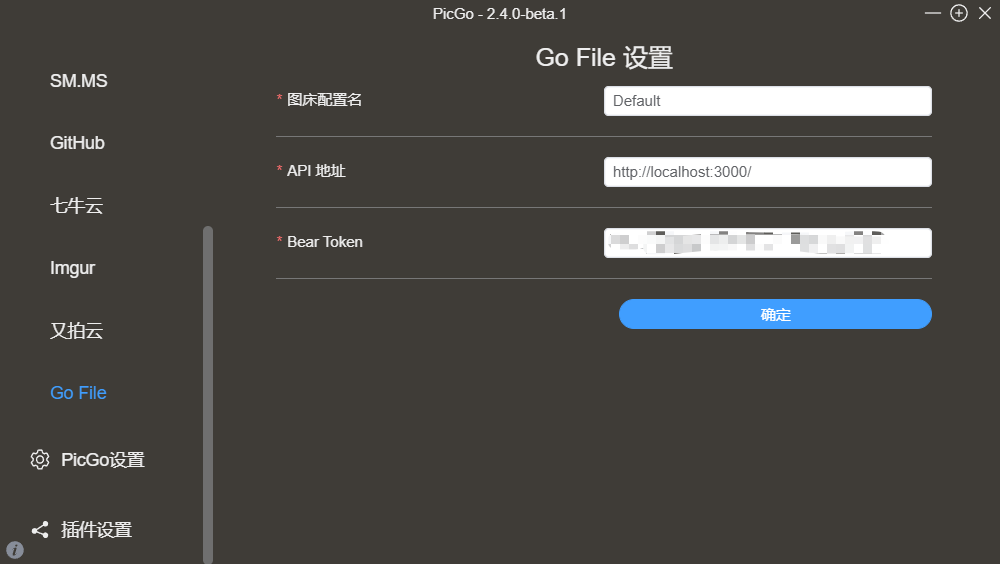This screenshot has width=1000, height=564.
Task: Click the gear icon beside PicGo设置
Action: [x=40, y=459]
